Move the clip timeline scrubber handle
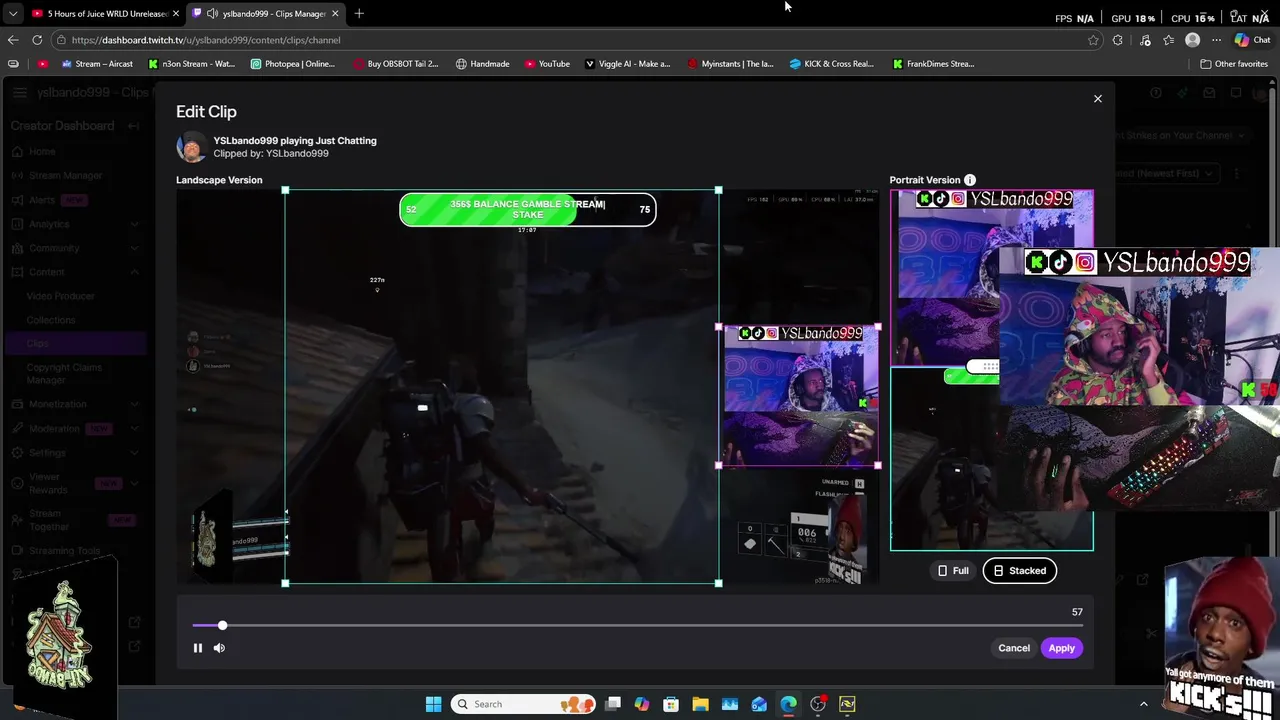 pyautogui.click(x=222, y=626)
